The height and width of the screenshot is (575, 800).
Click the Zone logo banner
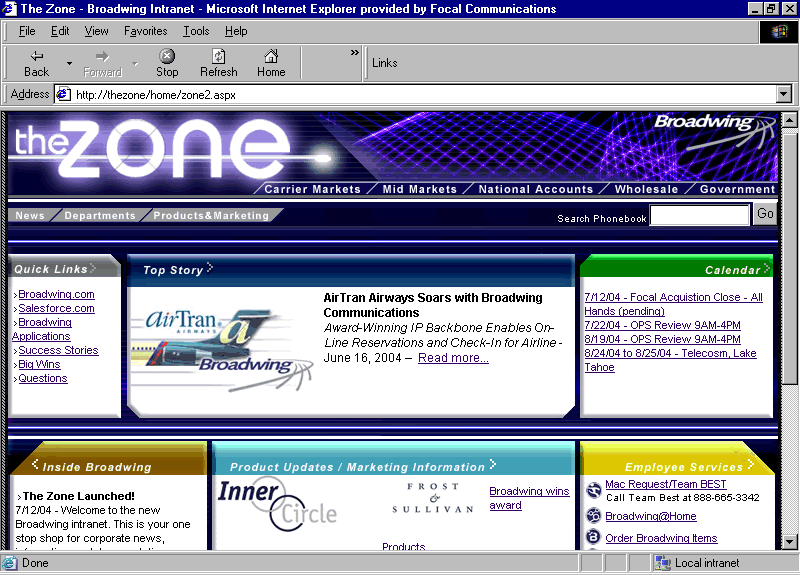[153, 148]
